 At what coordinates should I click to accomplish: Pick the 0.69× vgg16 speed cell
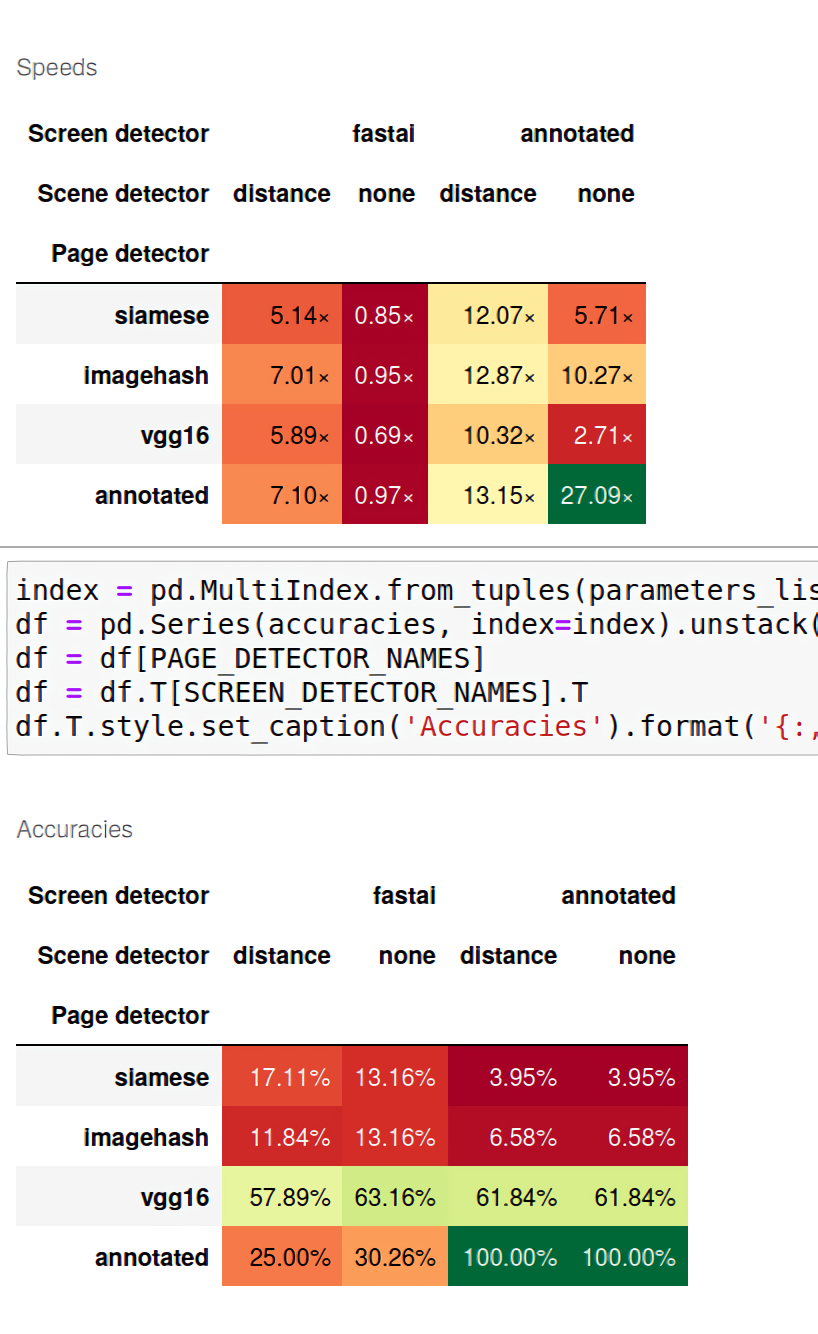[385, 434]
